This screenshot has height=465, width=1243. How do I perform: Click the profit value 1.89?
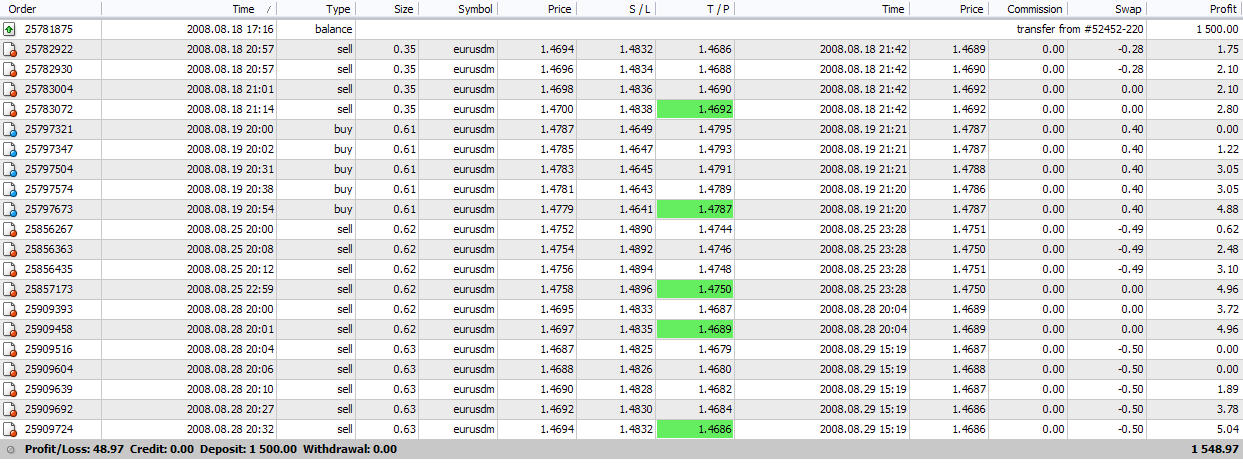[x=1229, y=389]
